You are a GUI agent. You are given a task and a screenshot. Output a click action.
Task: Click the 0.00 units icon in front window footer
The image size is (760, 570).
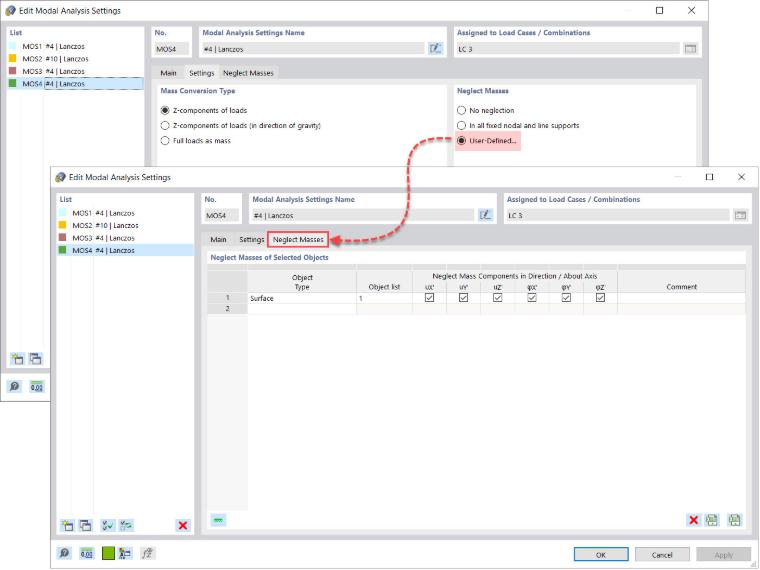pos(87,553)
